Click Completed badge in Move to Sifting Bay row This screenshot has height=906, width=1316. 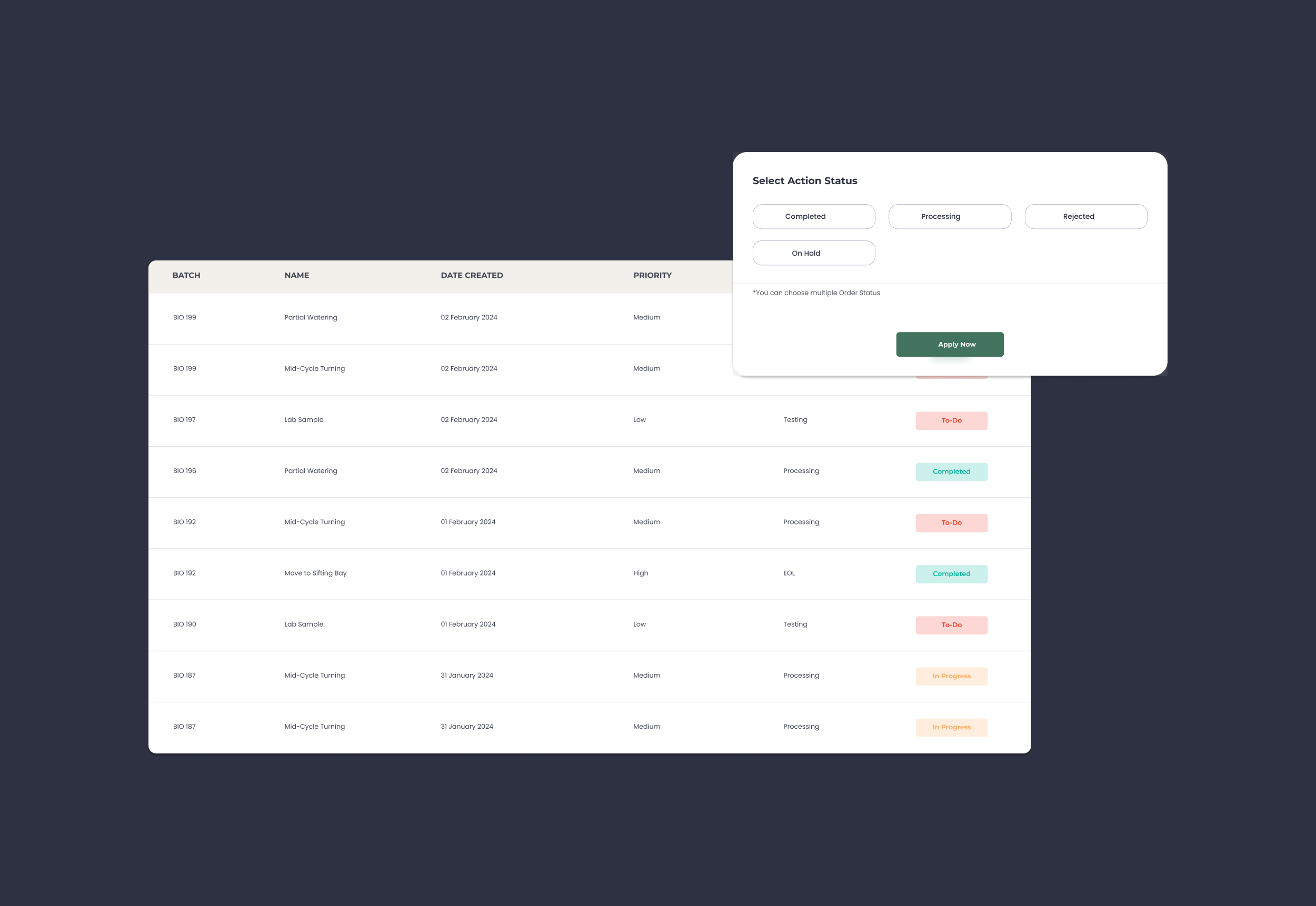[951, 574]
